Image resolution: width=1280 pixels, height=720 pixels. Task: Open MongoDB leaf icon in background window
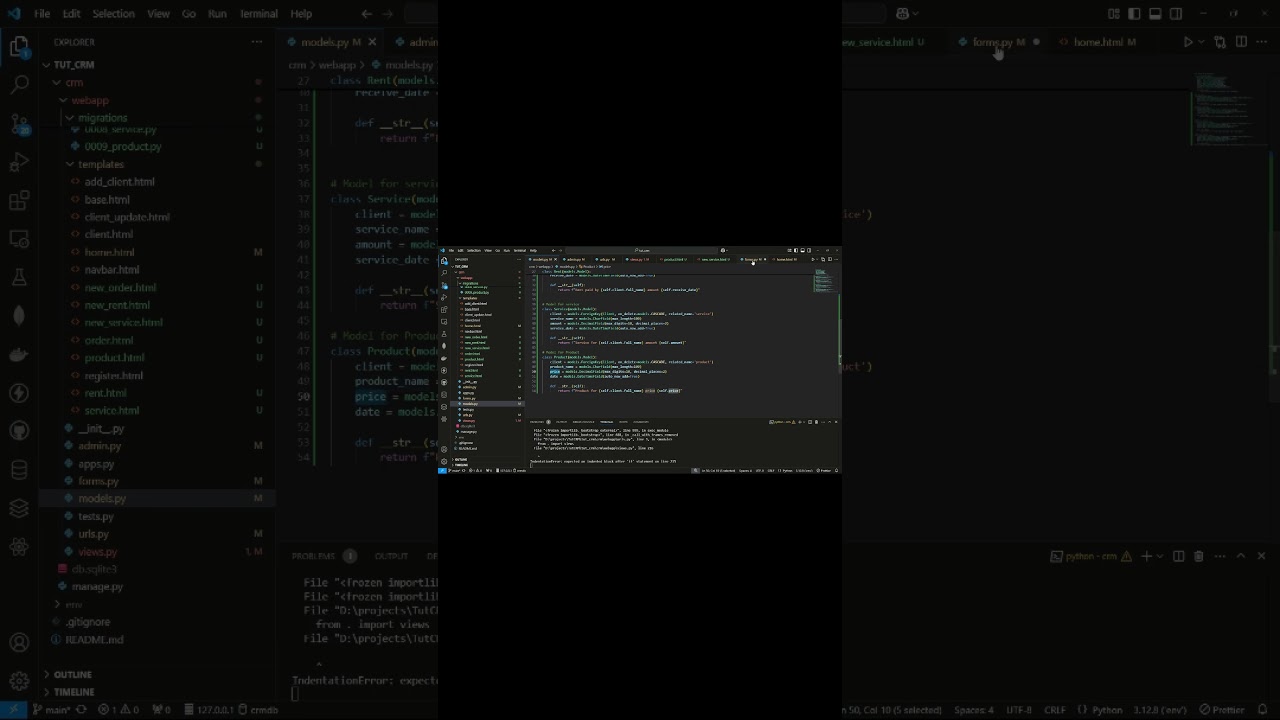point(19,316)
